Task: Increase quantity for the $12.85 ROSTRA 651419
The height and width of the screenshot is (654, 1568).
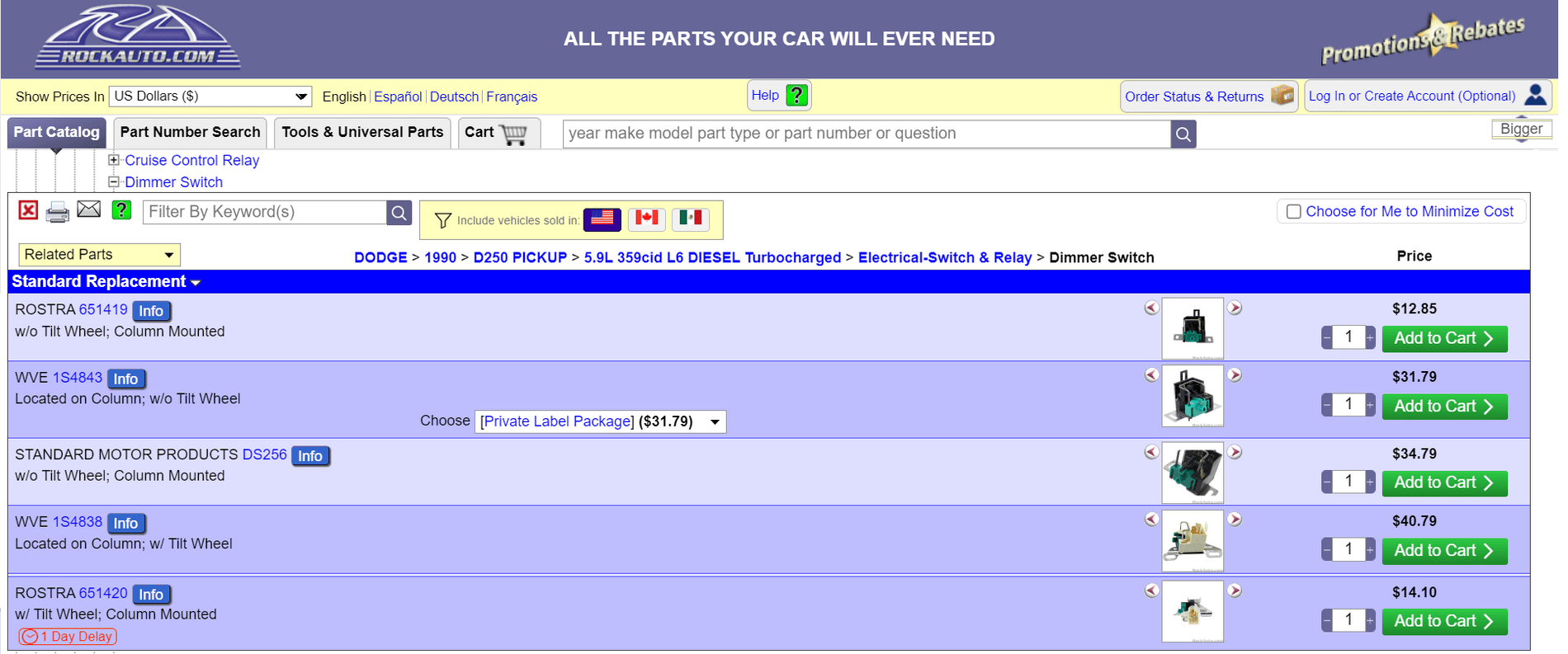Action: point(1370,337)
